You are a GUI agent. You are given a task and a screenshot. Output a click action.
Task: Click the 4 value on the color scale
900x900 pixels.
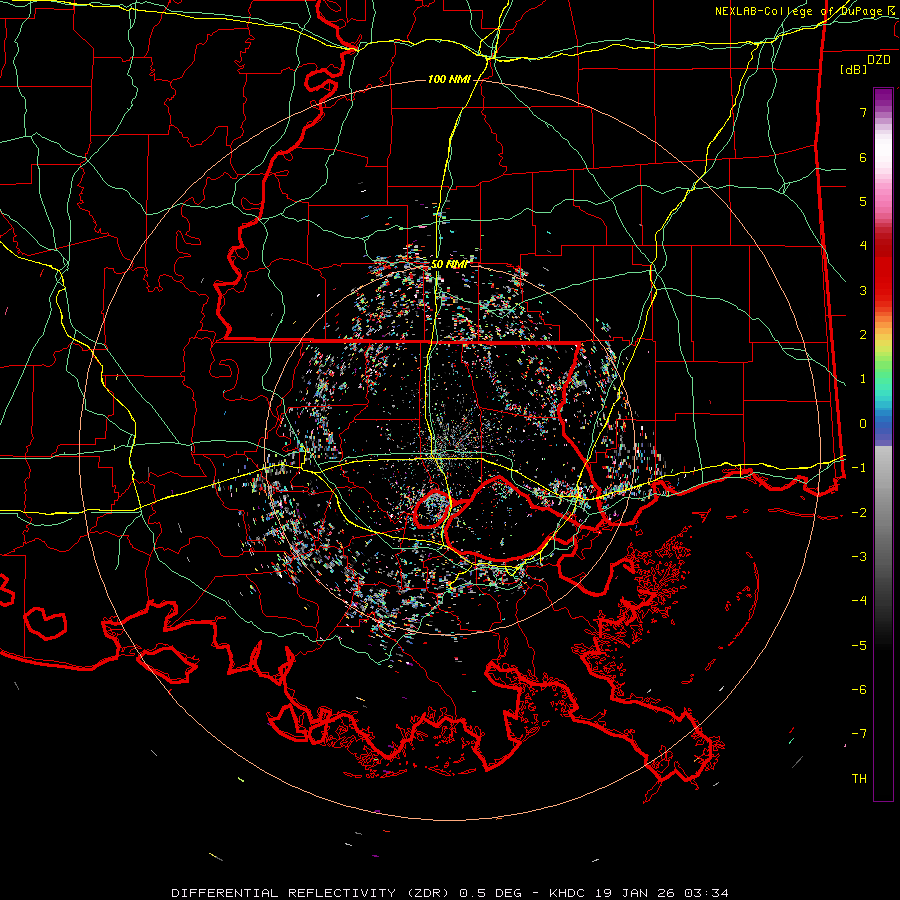[863, 246]
